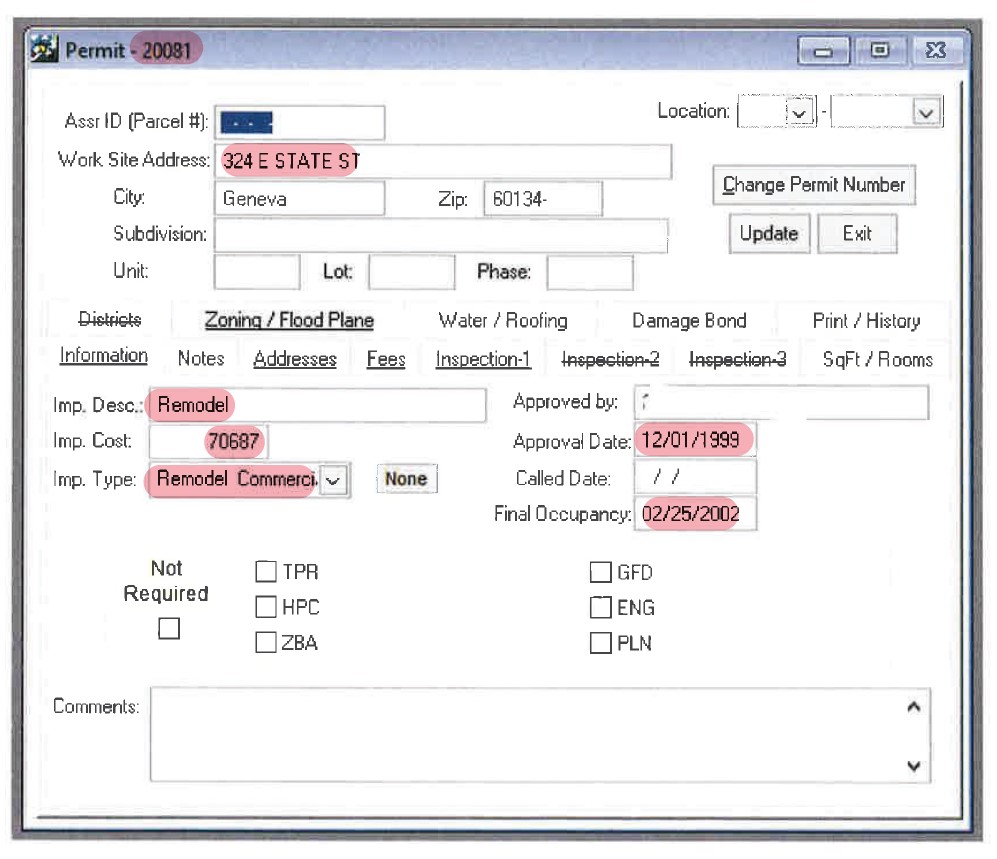Check the TPR checkbox

pyautogui.click(x=266, y=572)
